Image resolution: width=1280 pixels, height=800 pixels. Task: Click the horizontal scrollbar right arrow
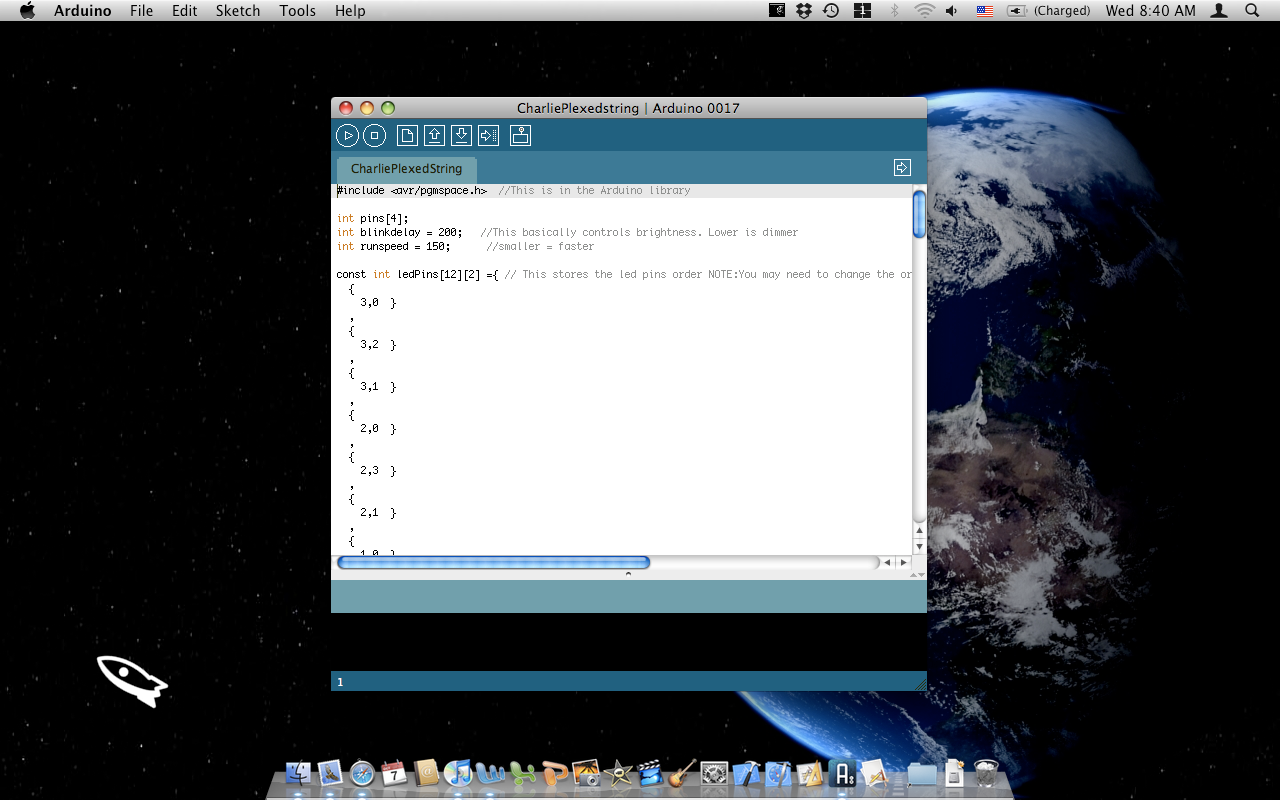(x=903, y=563)
